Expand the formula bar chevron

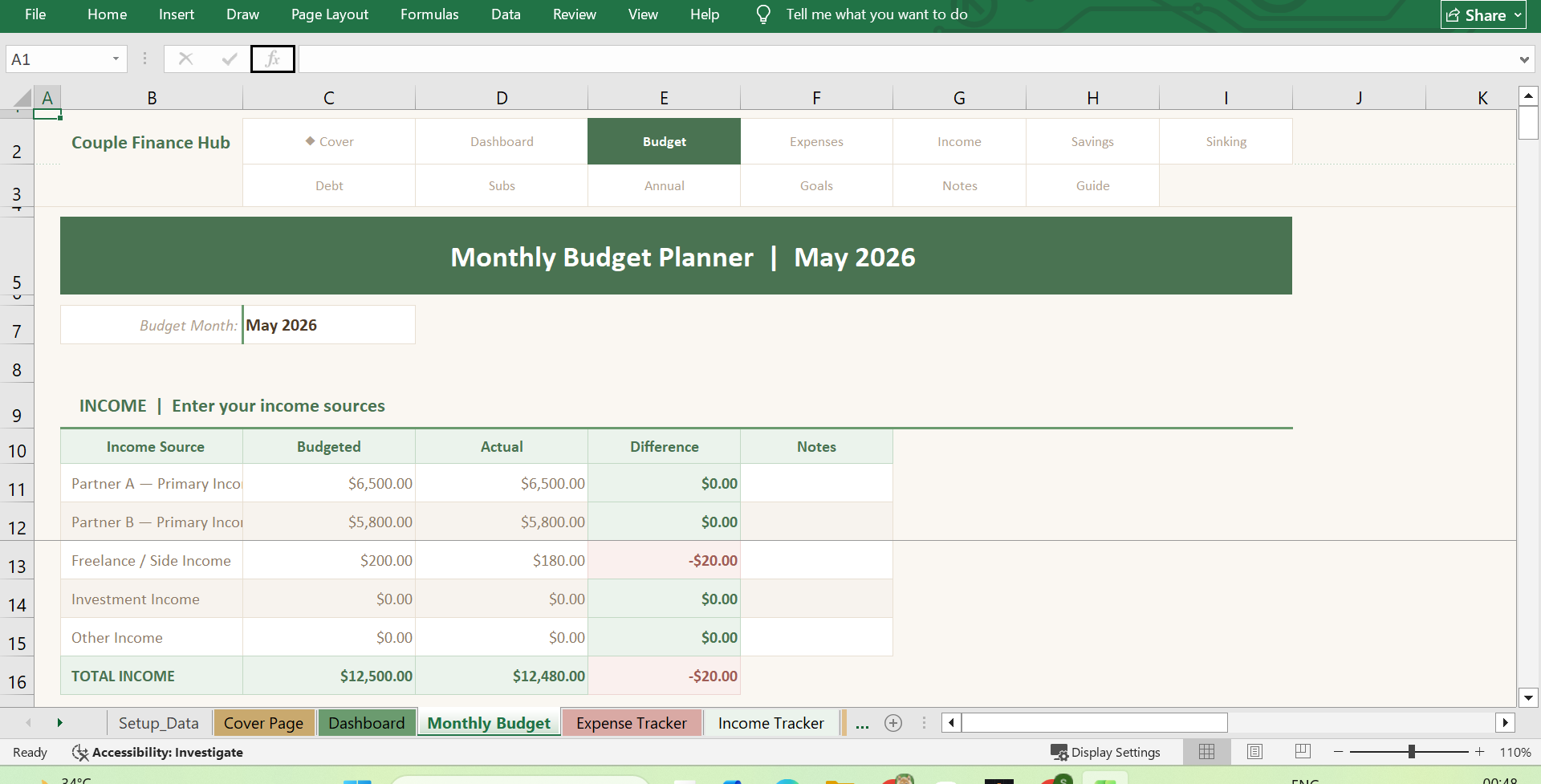pyautogui.click(x=1523, y=59)
